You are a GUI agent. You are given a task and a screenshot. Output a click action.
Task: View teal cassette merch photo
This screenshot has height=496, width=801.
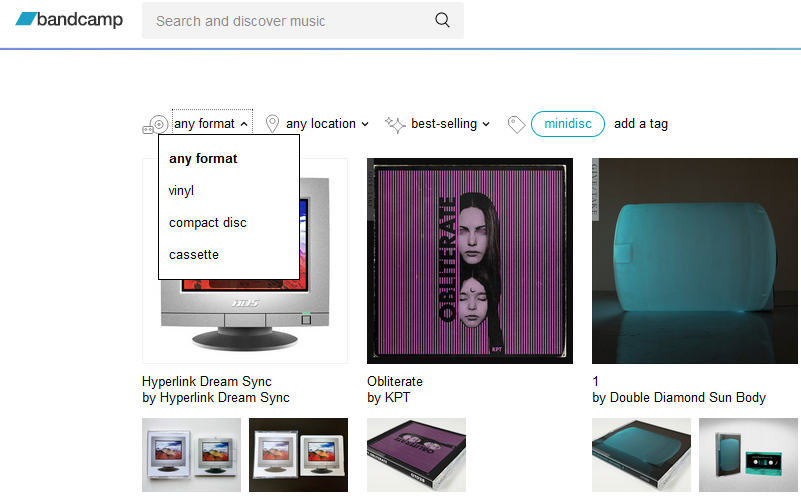pos(748,455)
